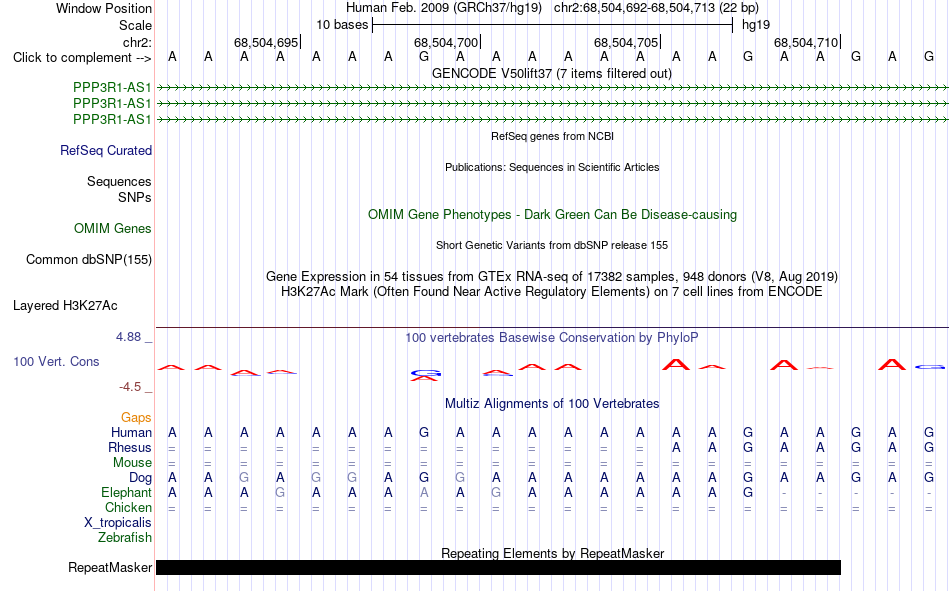
Task: Click 'RefSeq genes from NCBI' title
Action: coord(553,136)
